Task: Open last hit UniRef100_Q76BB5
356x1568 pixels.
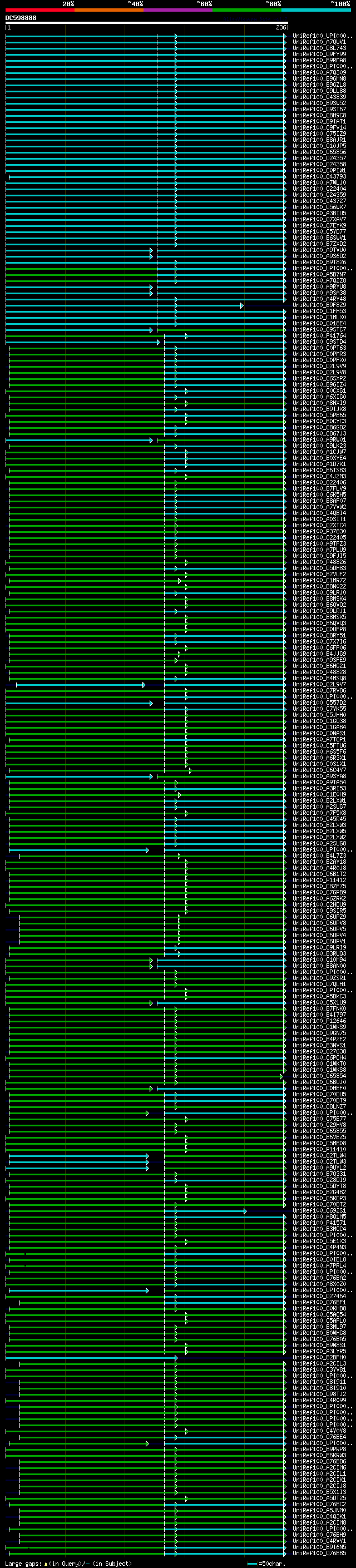Action: click(x=319, y=1553)
